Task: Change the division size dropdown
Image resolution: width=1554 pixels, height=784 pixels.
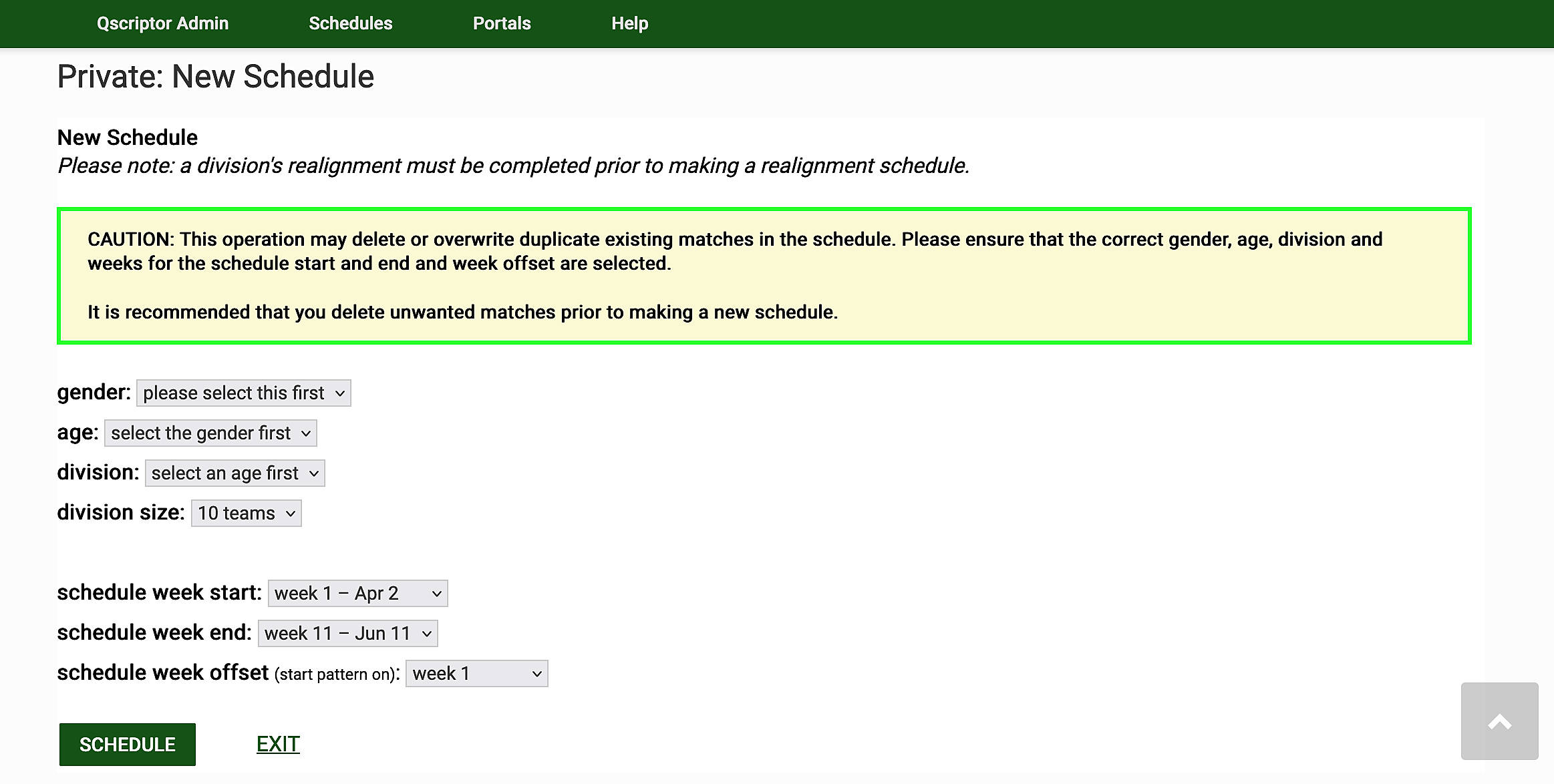Action: click(246, 513)
